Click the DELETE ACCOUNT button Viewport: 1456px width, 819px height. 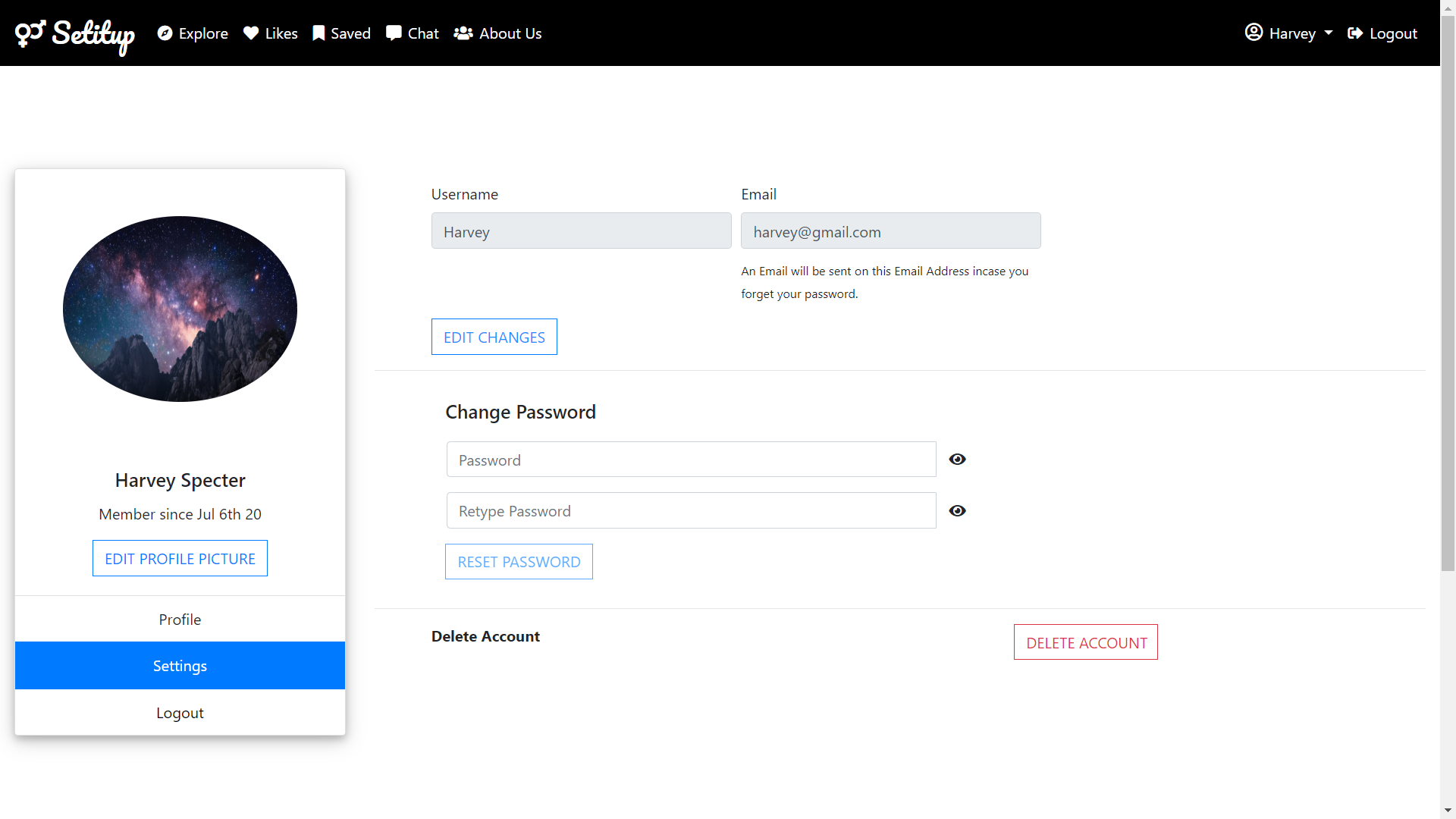click(x=1085, y=642)
